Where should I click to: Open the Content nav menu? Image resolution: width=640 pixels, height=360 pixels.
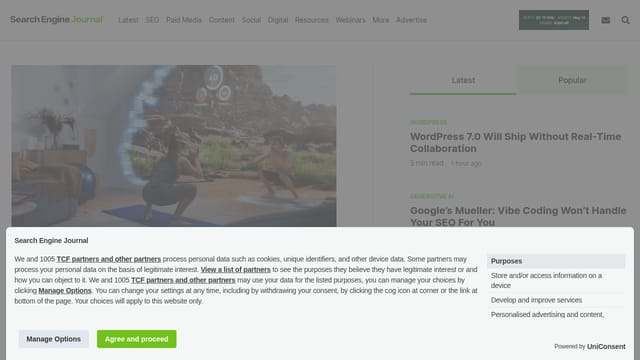tap(222, 20)
